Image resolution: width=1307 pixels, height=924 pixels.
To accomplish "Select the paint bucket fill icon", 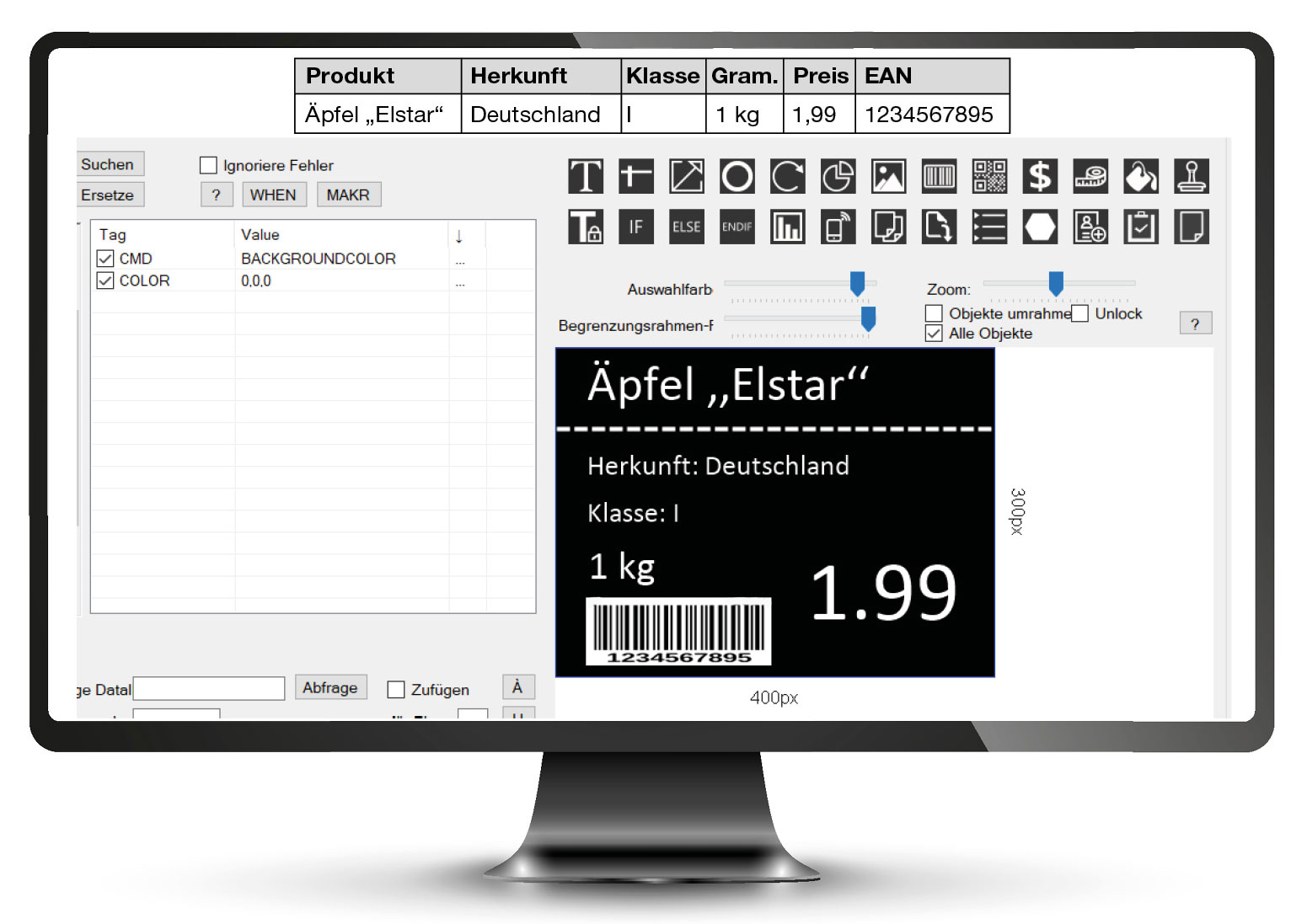I will click(1141, 177).
